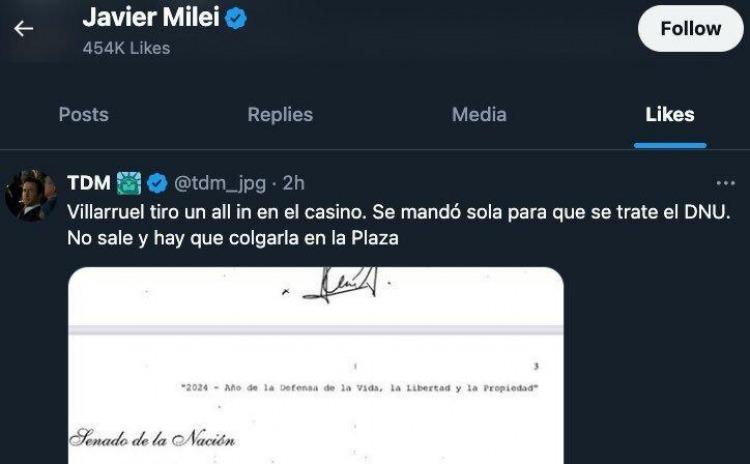Open the TDM display name link

(88, 183)
